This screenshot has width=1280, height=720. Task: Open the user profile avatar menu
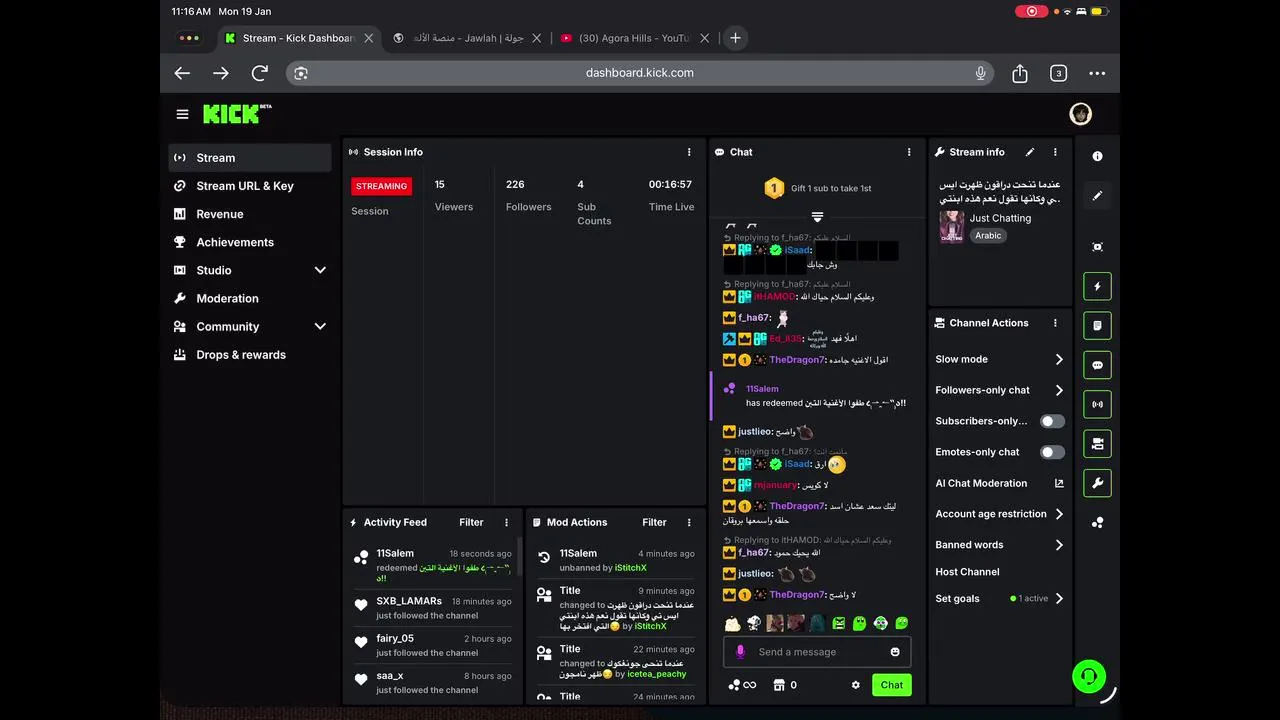(1080, 114)
